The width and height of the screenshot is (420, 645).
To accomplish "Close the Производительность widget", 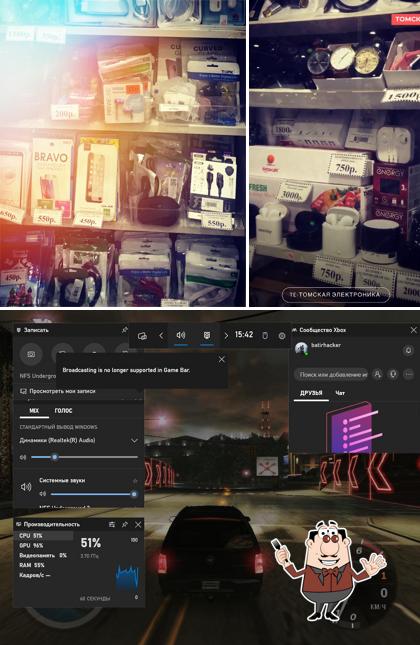I will click(138, 524).
